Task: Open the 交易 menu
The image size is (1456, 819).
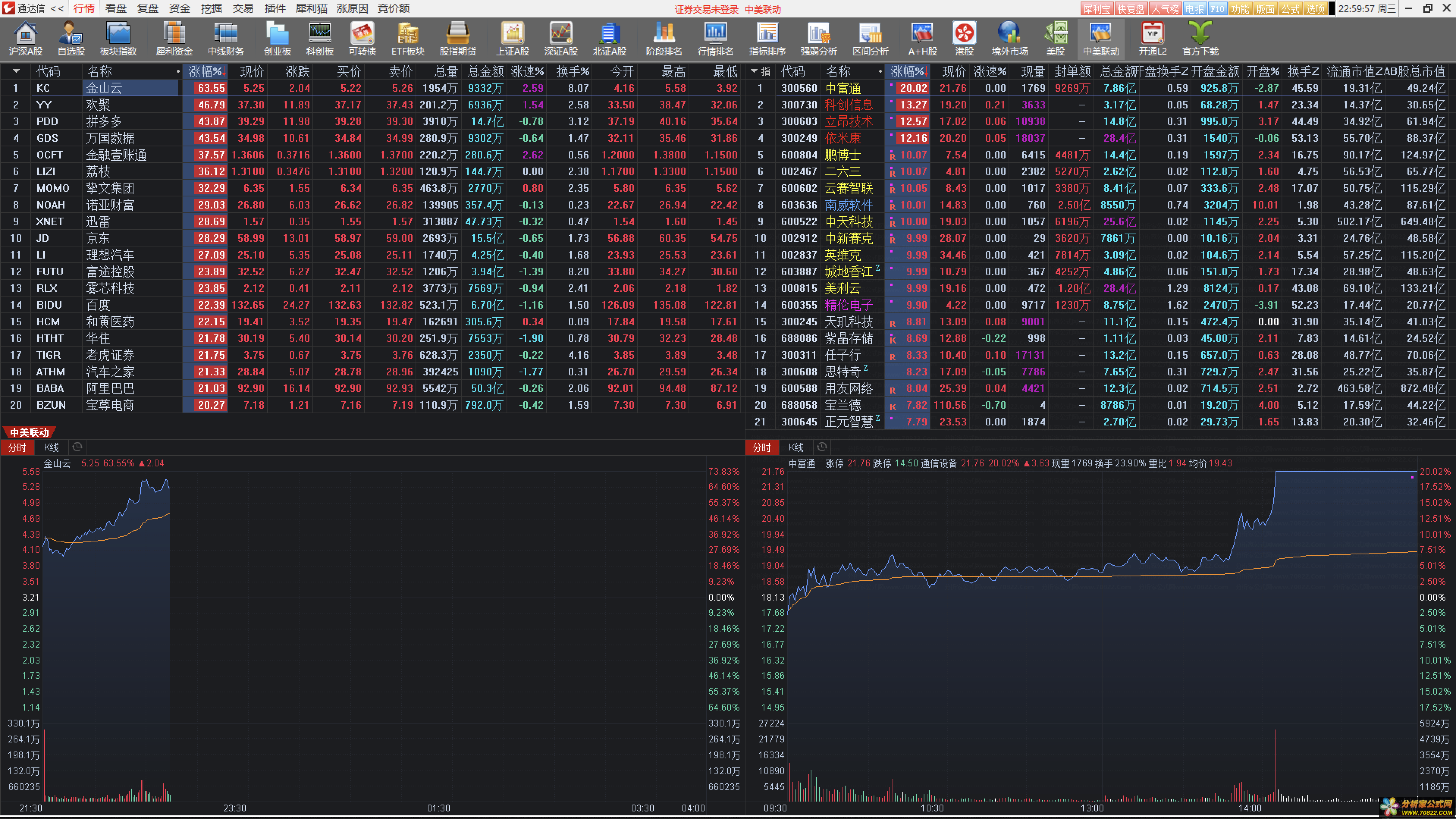Action: (x=243, y=8)
